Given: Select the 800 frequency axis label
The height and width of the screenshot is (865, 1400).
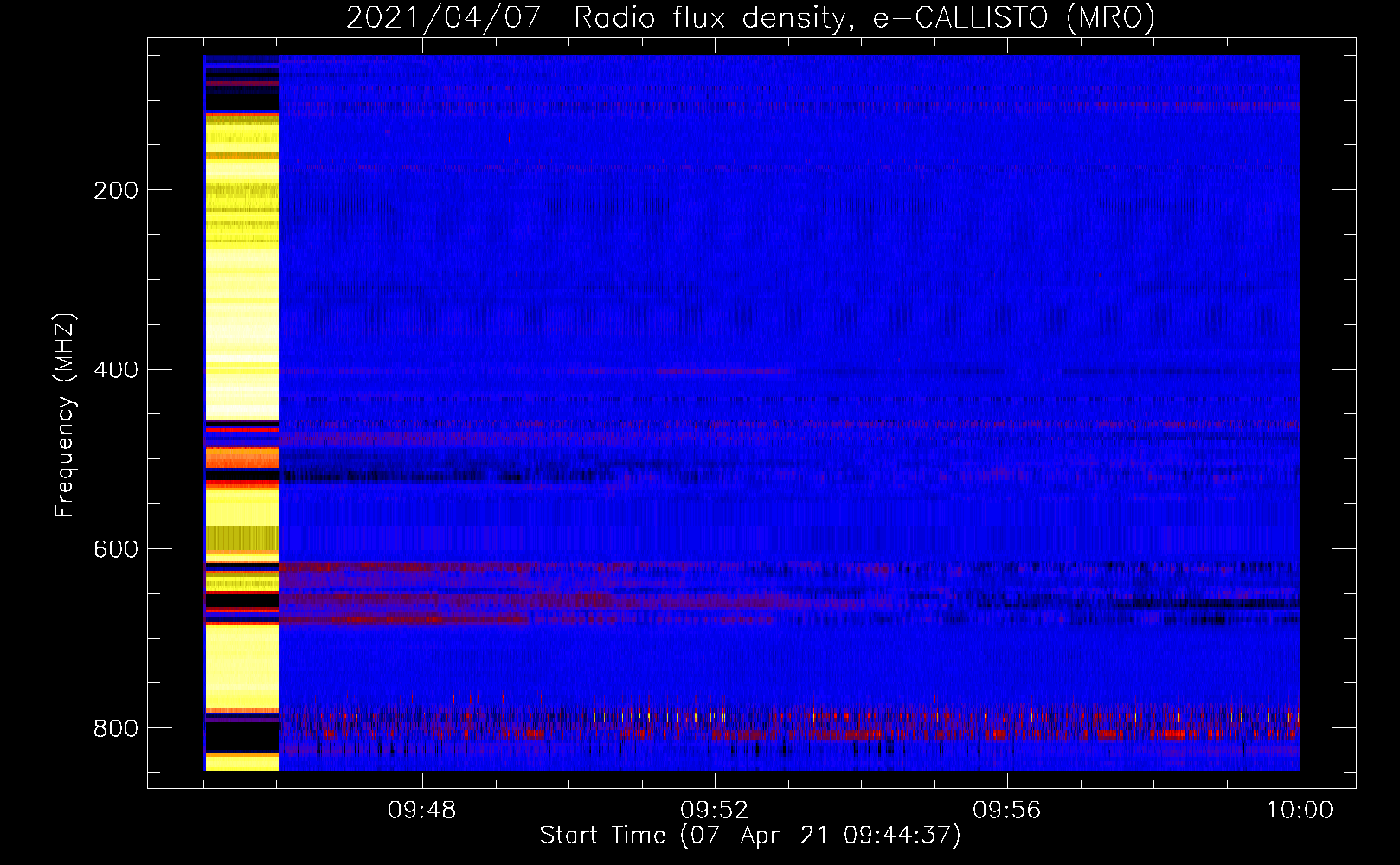Looking at the screenshot, I should [116, 728].
